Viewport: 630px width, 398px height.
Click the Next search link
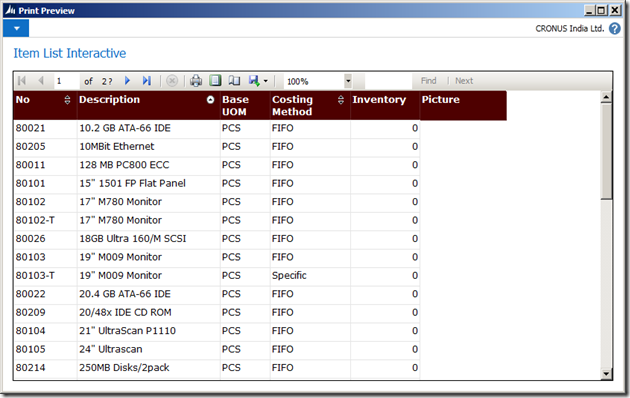coord(464,81)
